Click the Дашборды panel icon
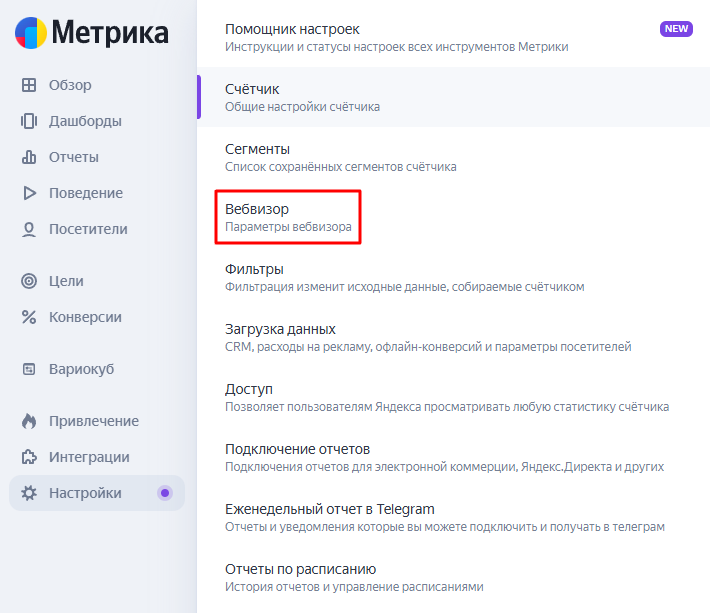 point(29,121)
